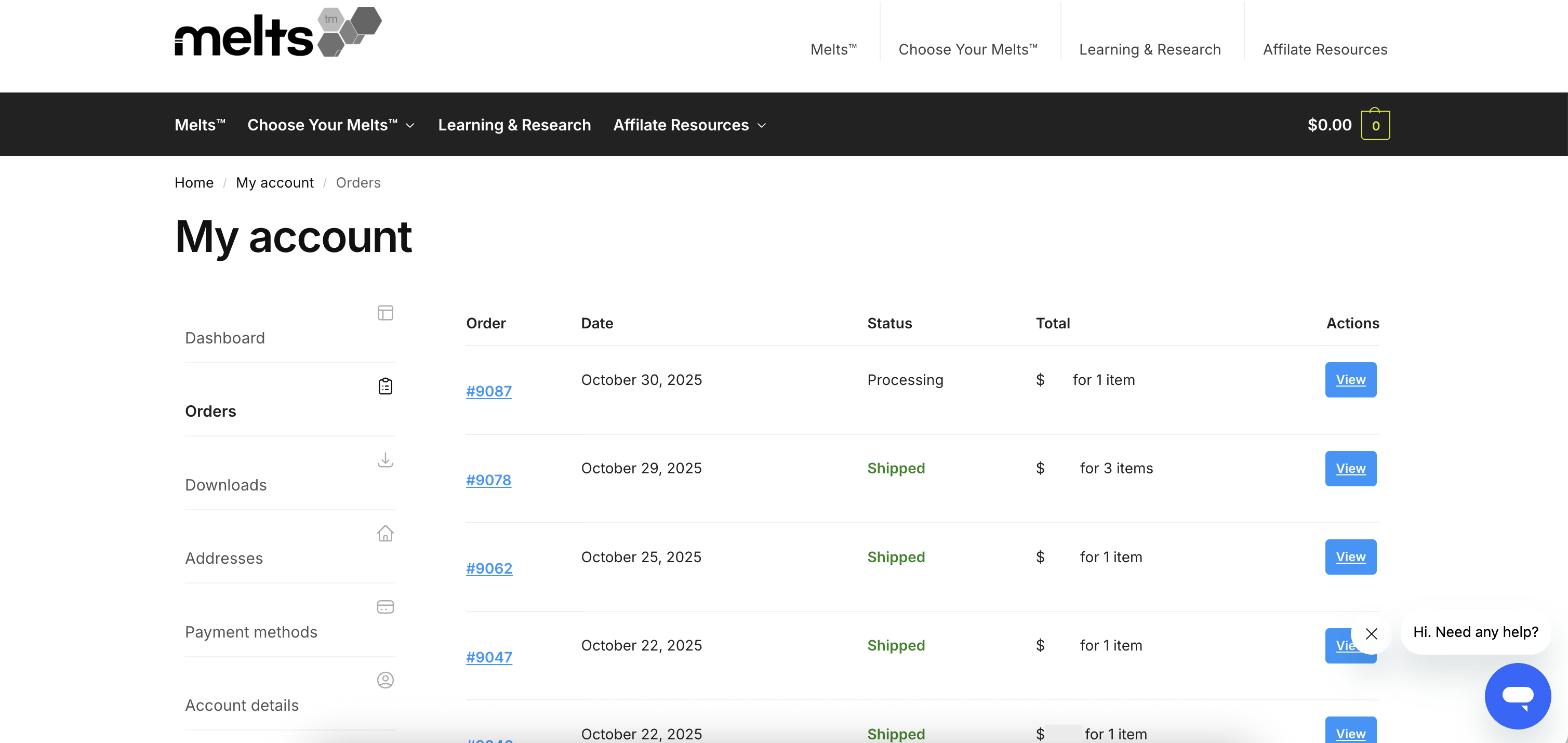Click the Account details user icon

(x=384, y=680)
